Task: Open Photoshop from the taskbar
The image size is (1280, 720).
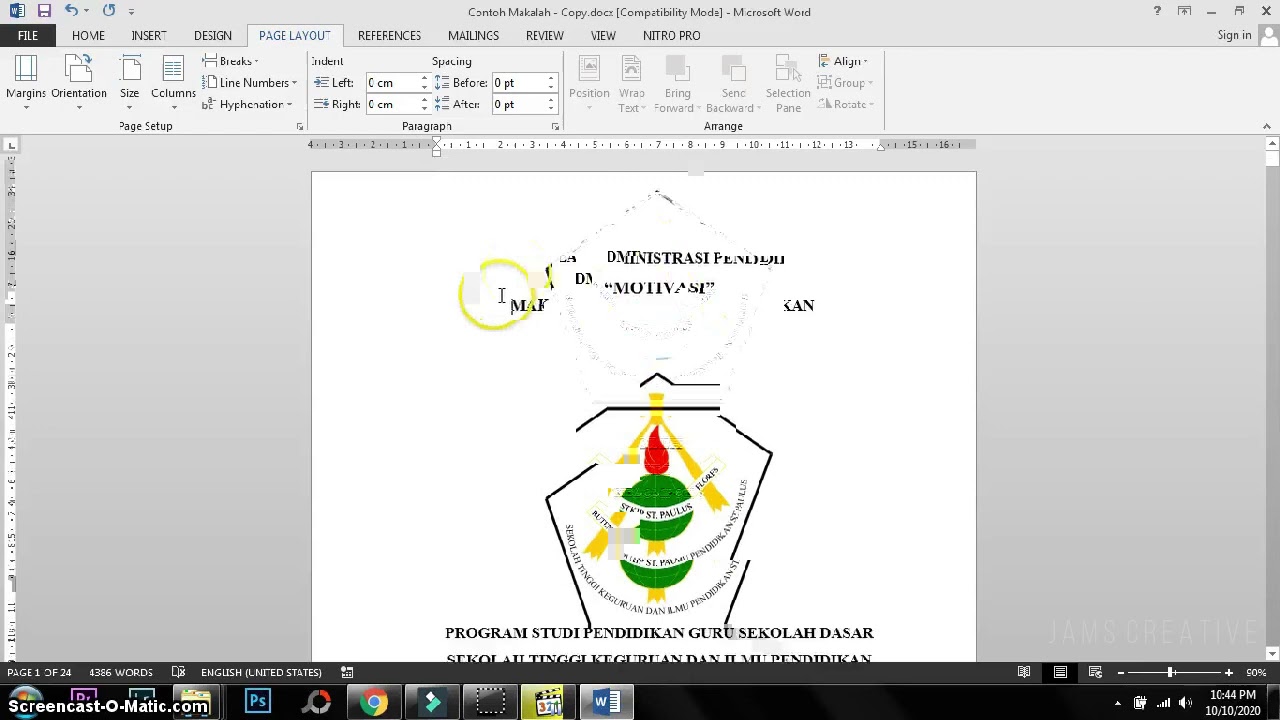Action: (257, 702)
